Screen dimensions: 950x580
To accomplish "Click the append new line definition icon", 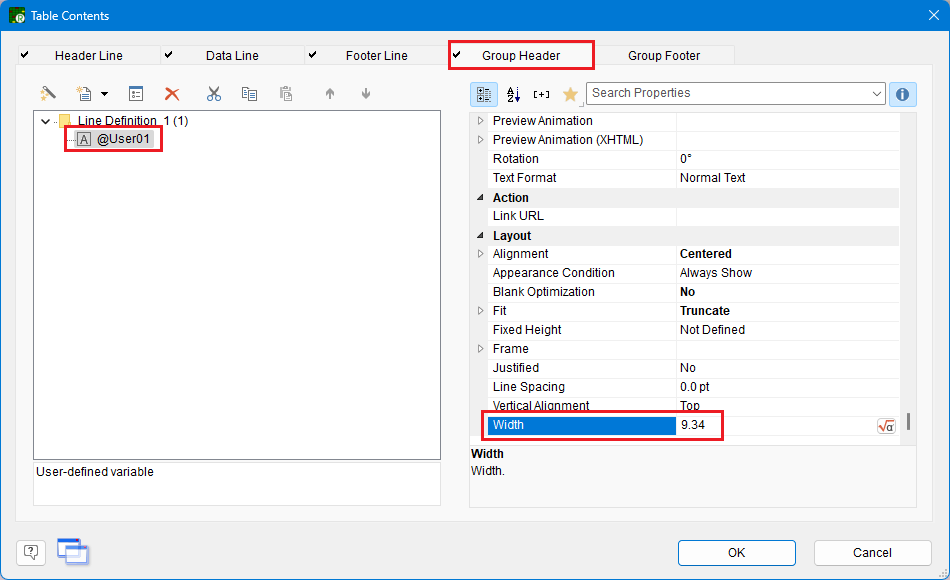I will 84,93.
